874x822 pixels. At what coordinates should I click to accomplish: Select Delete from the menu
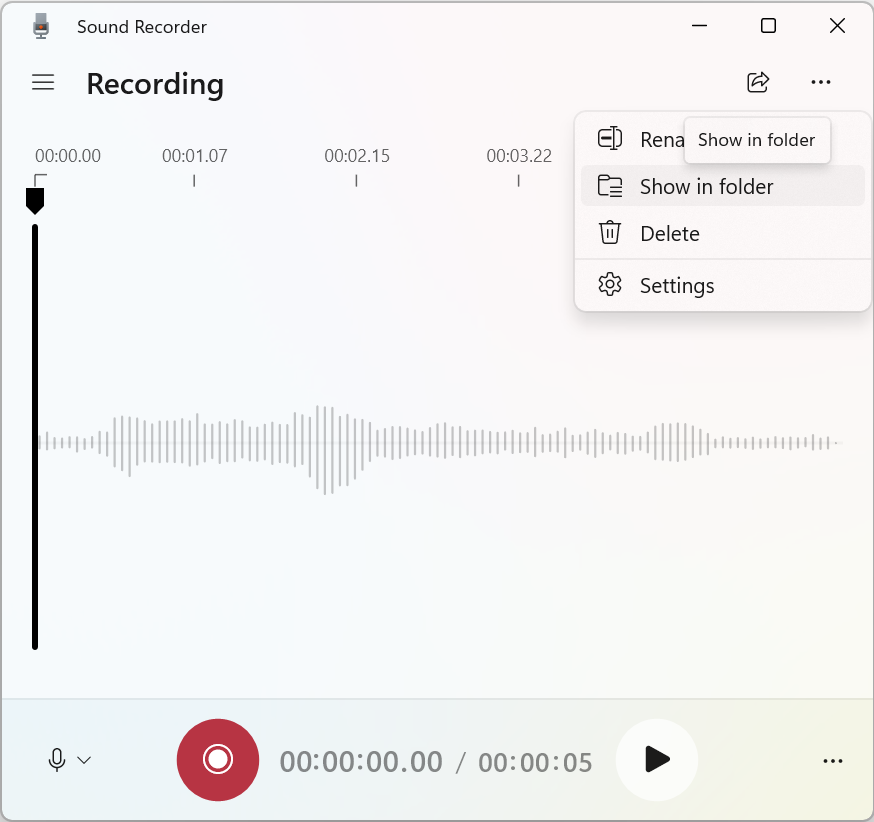(722, 233)
